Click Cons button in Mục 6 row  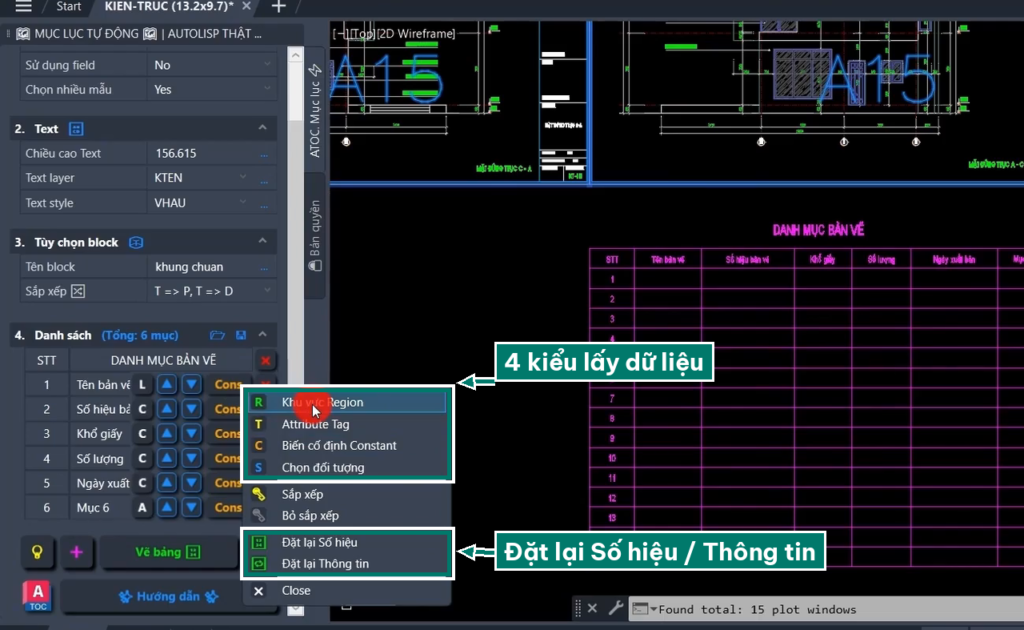[x=228, y=507]
